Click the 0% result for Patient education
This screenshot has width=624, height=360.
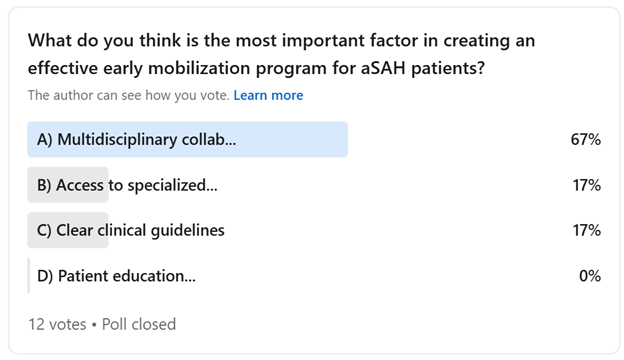click(x=590, y=276)
